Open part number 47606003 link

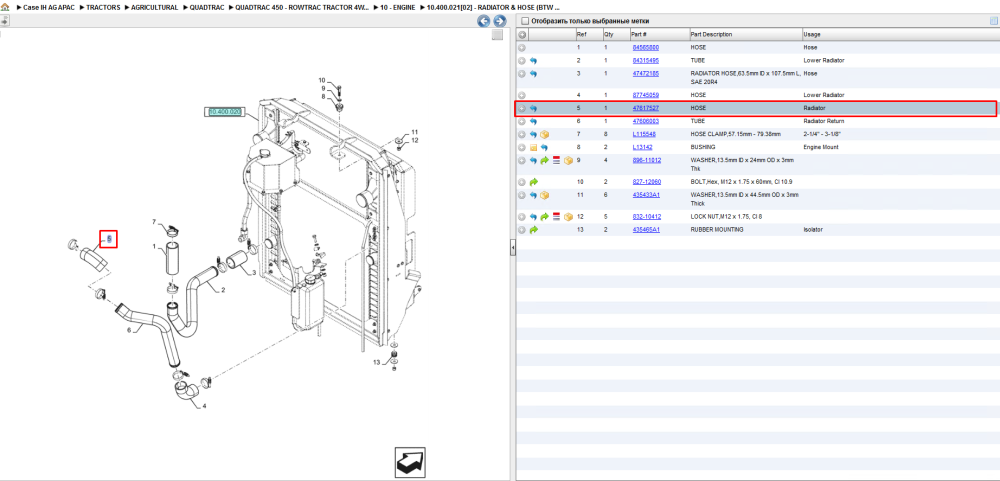tap(645, 121)
